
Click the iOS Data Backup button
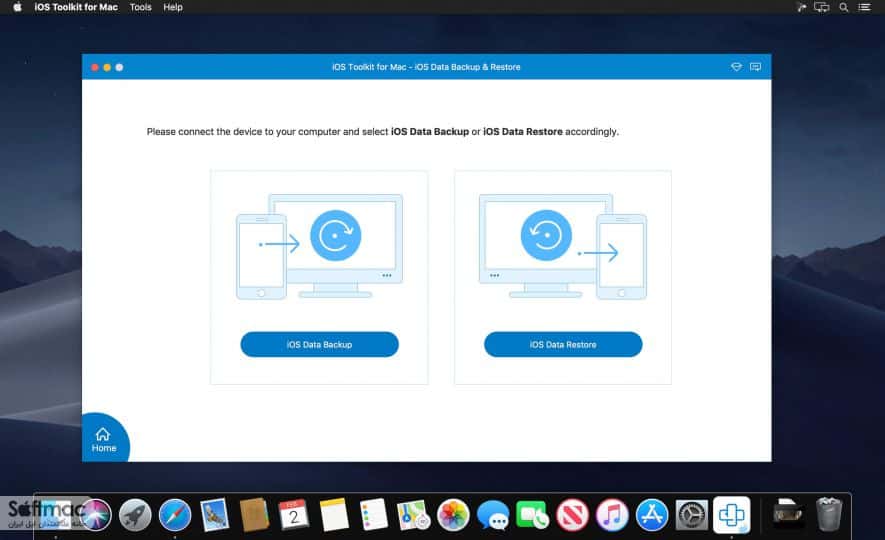319,344
